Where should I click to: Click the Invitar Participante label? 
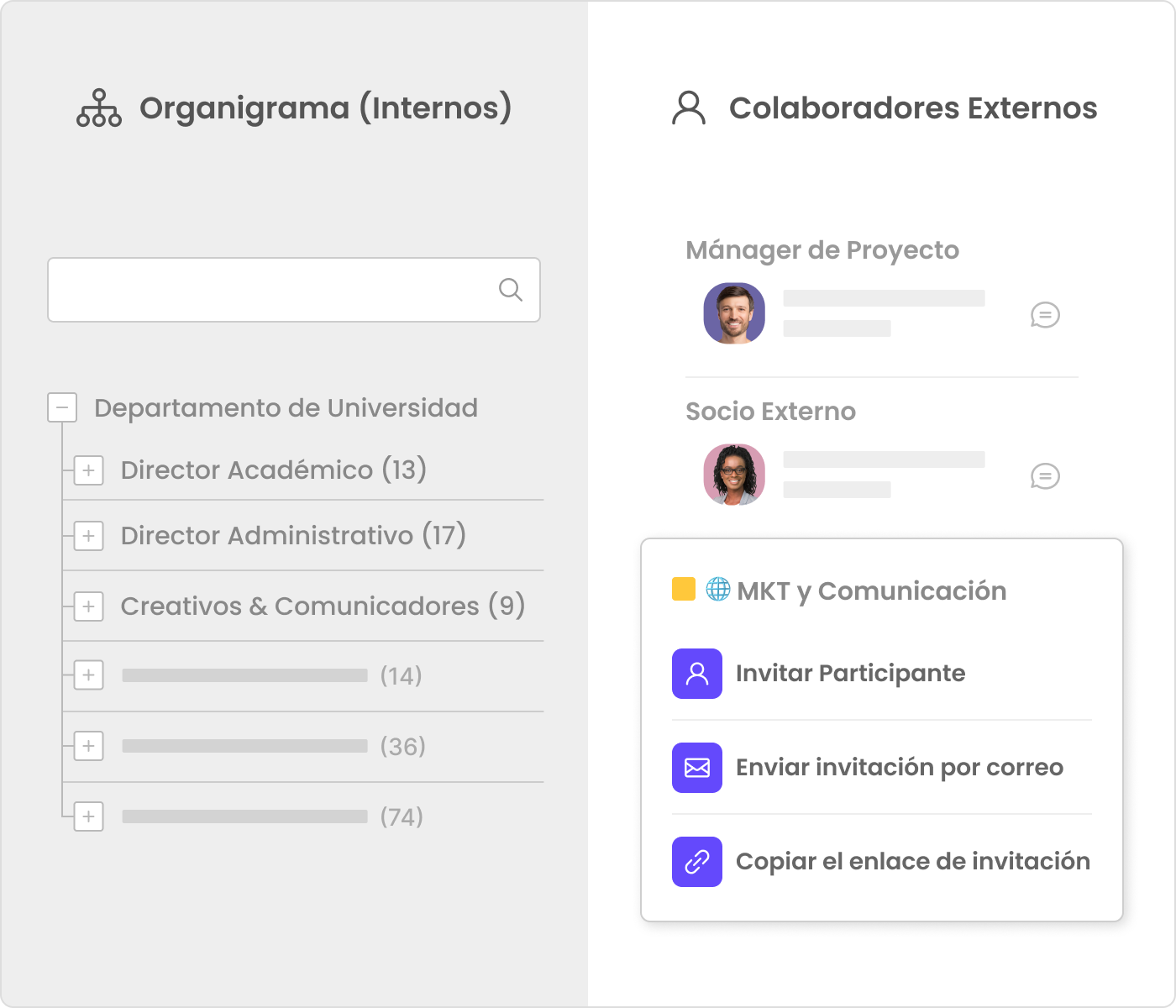point(850,674)
